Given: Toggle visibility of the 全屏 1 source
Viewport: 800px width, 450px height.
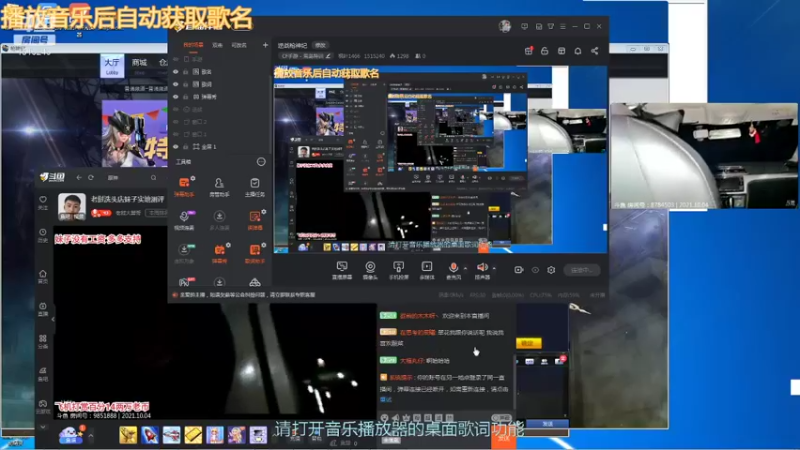Looking at the screenshot, I should coord(176,146).
